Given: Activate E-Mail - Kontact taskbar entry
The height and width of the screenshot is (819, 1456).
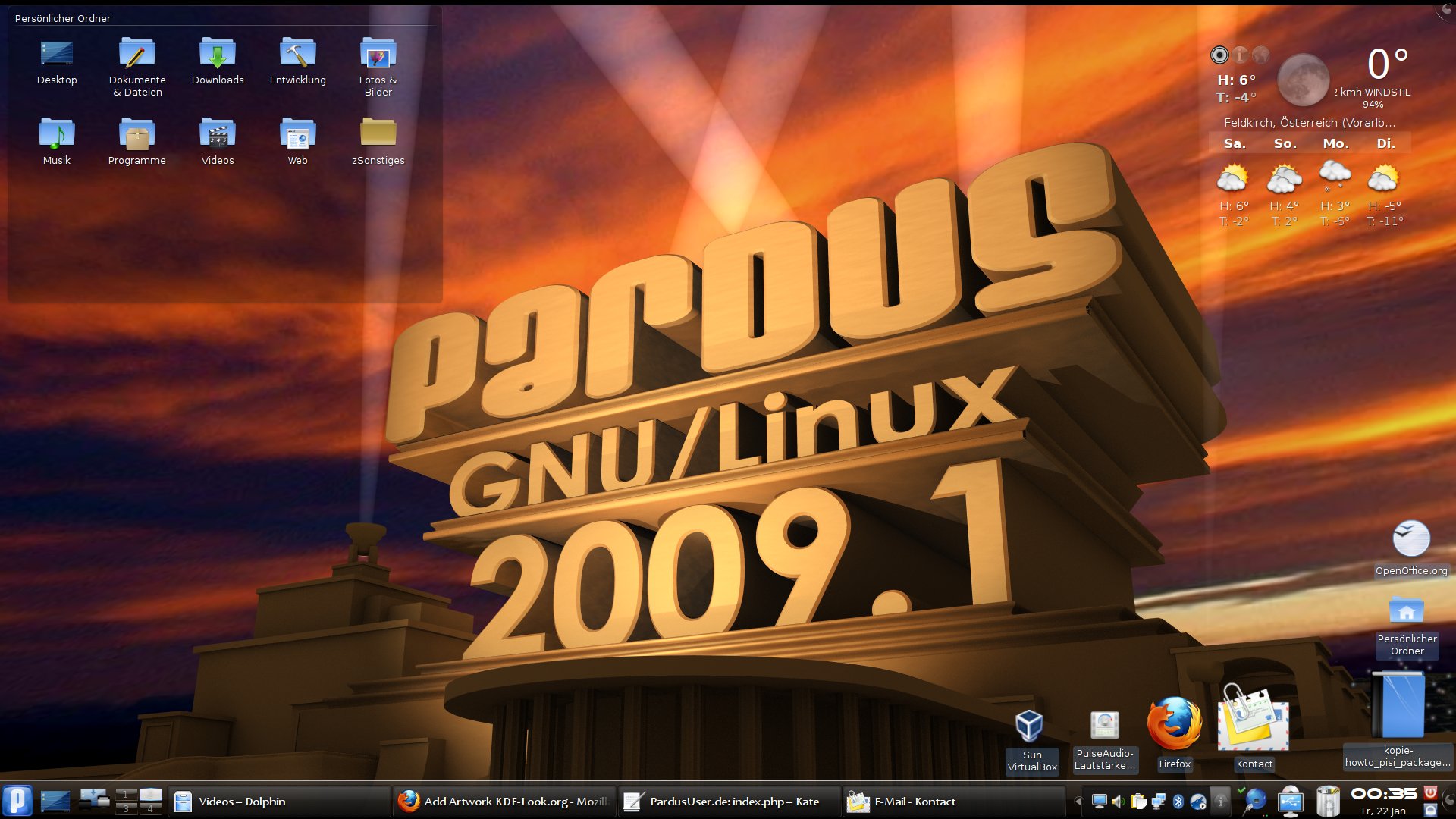Looking at the screenshot, I should [x=954, y=802].
